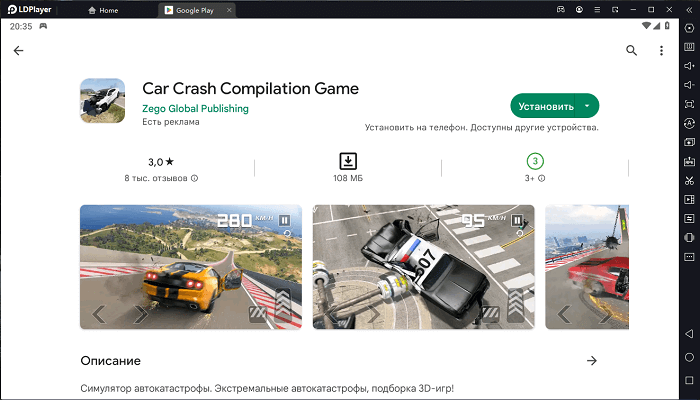
Task: Expand Описание section with the arrow
Action: click(x=592, y=361)
